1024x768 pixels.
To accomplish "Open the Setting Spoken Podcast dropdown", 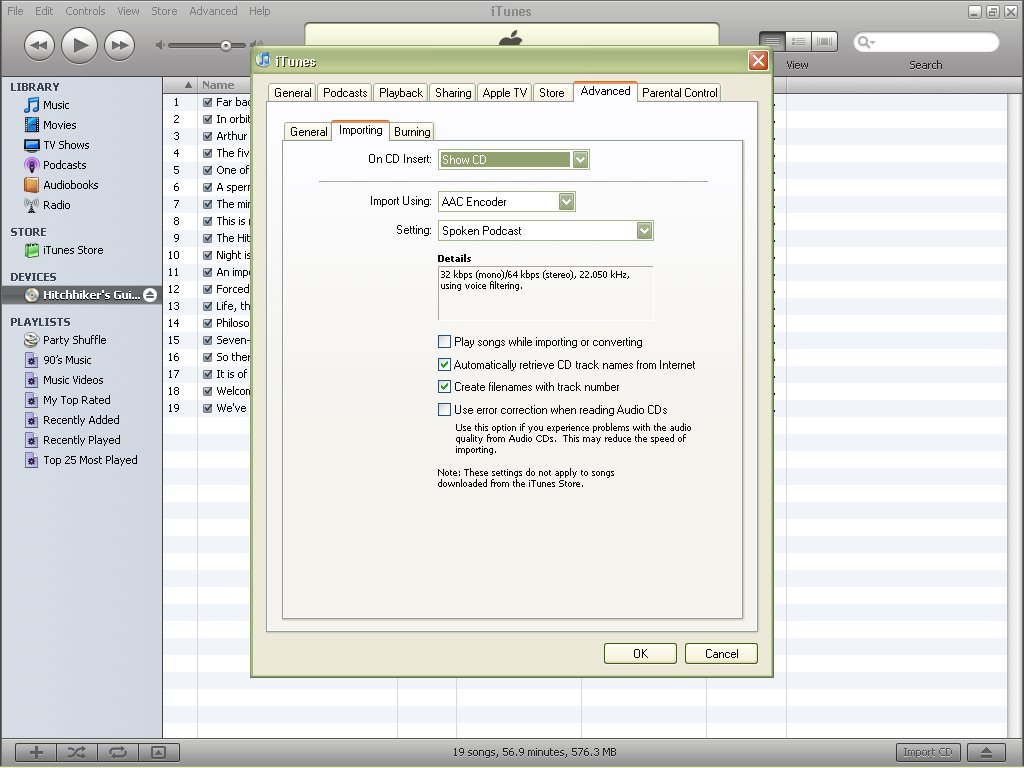I will pos(546,231).
